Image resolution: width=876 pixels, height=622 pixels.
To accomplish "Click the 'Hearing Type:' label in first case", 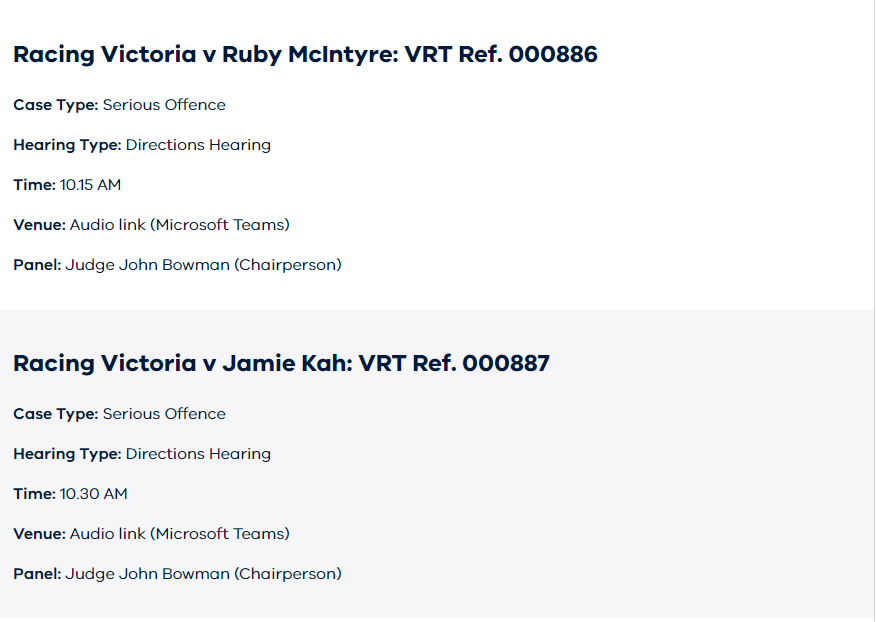I will 68,145.
